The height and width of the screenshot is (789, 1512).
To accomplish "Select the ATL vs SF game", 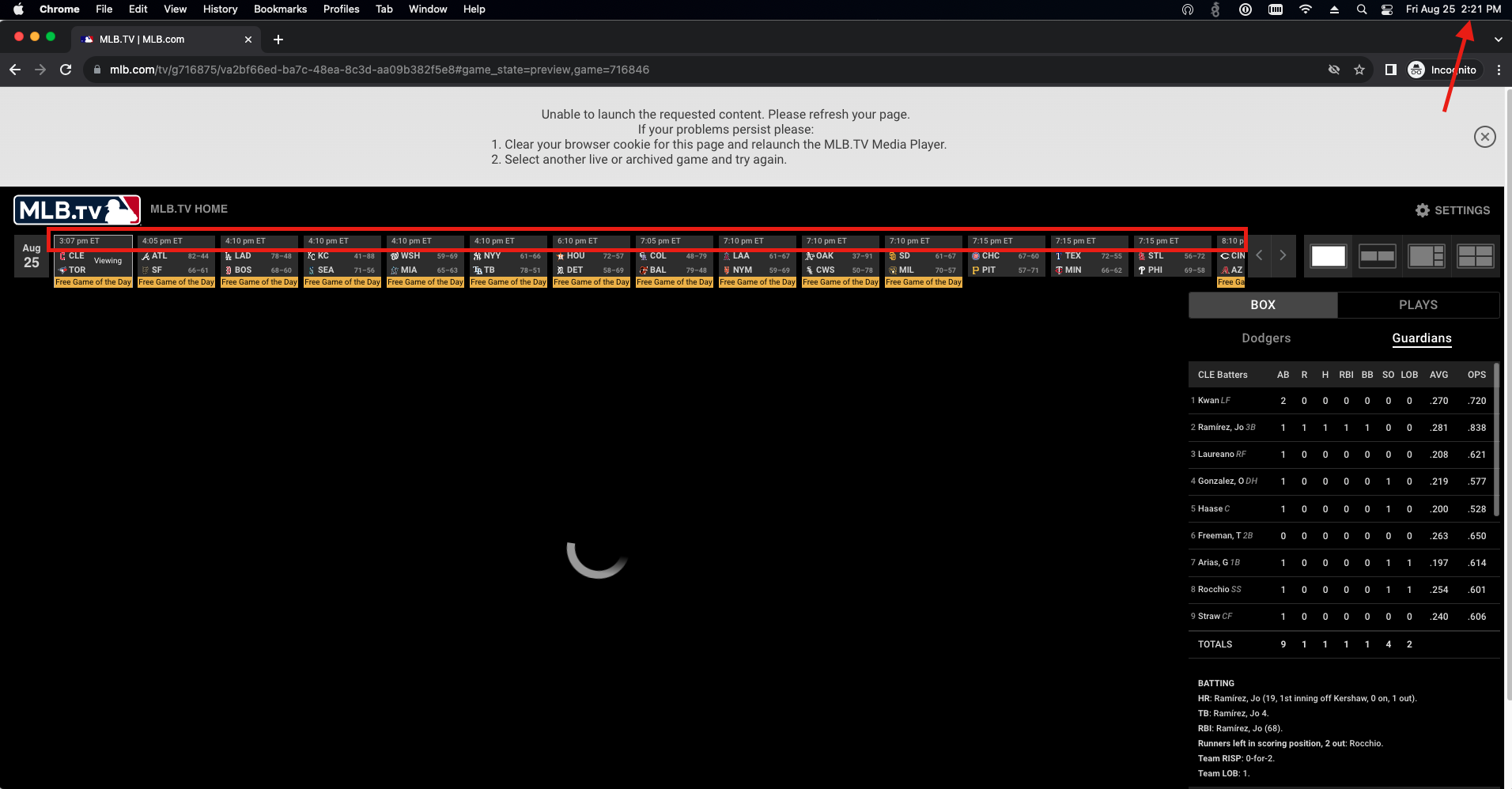I will (x=176, y=261).
